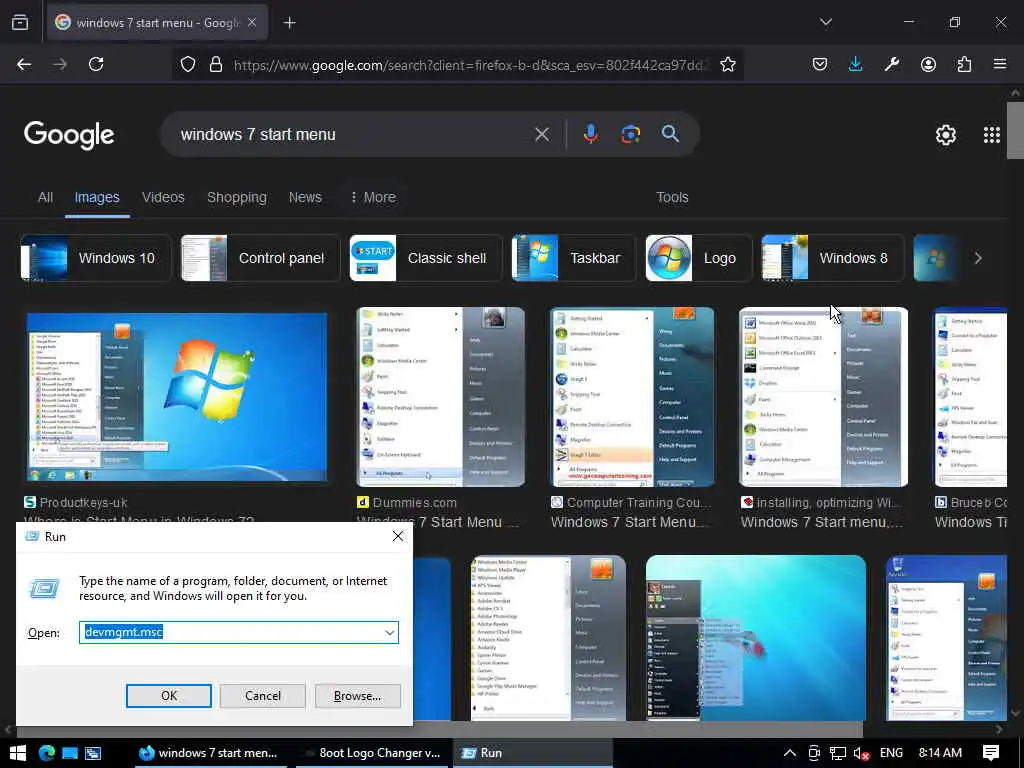Open Firefox list all tabs chevron
This screenshot has width=1024, height=768.
pyautogui.click(x=825, y=22)
